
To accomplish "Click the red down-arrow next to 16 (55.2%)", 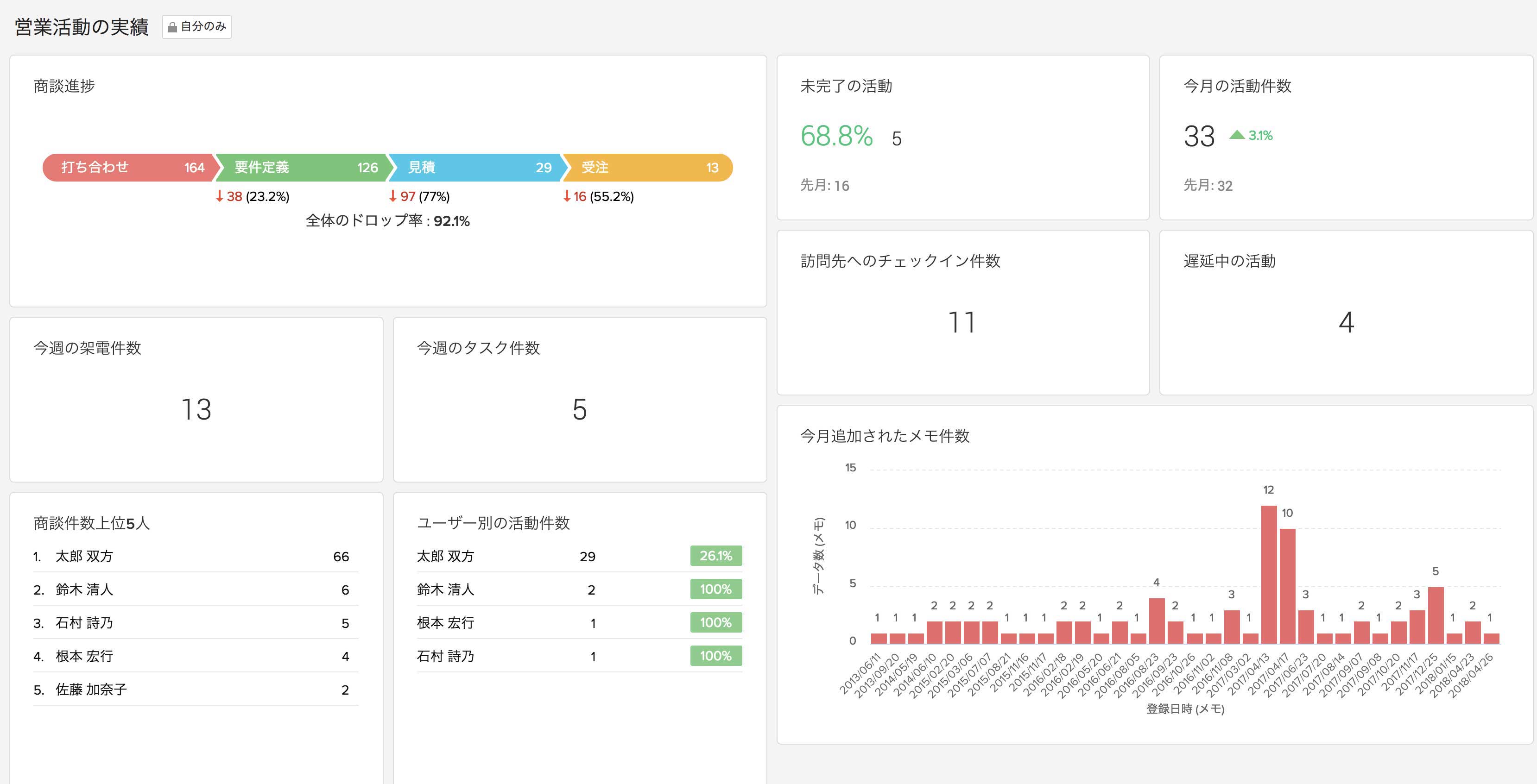I will (567, 196).
